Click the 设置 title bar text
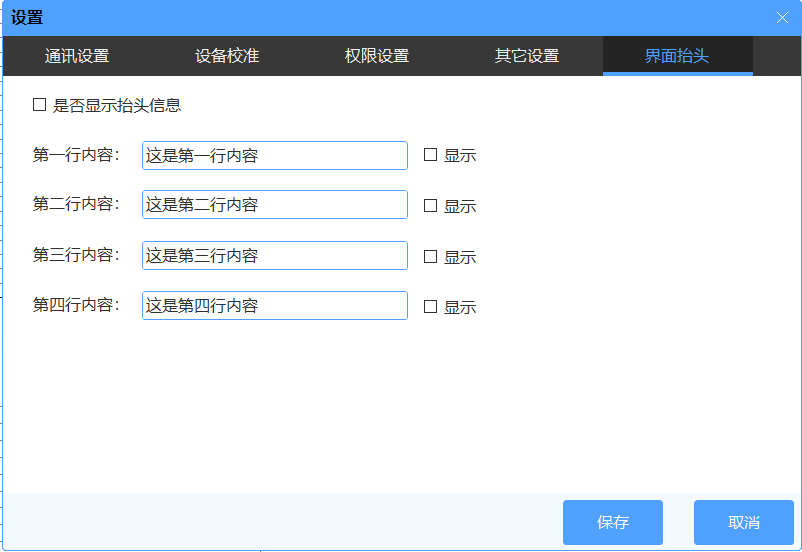The height and width of the screenshot is (552, 802). click(x=27, y=18)
